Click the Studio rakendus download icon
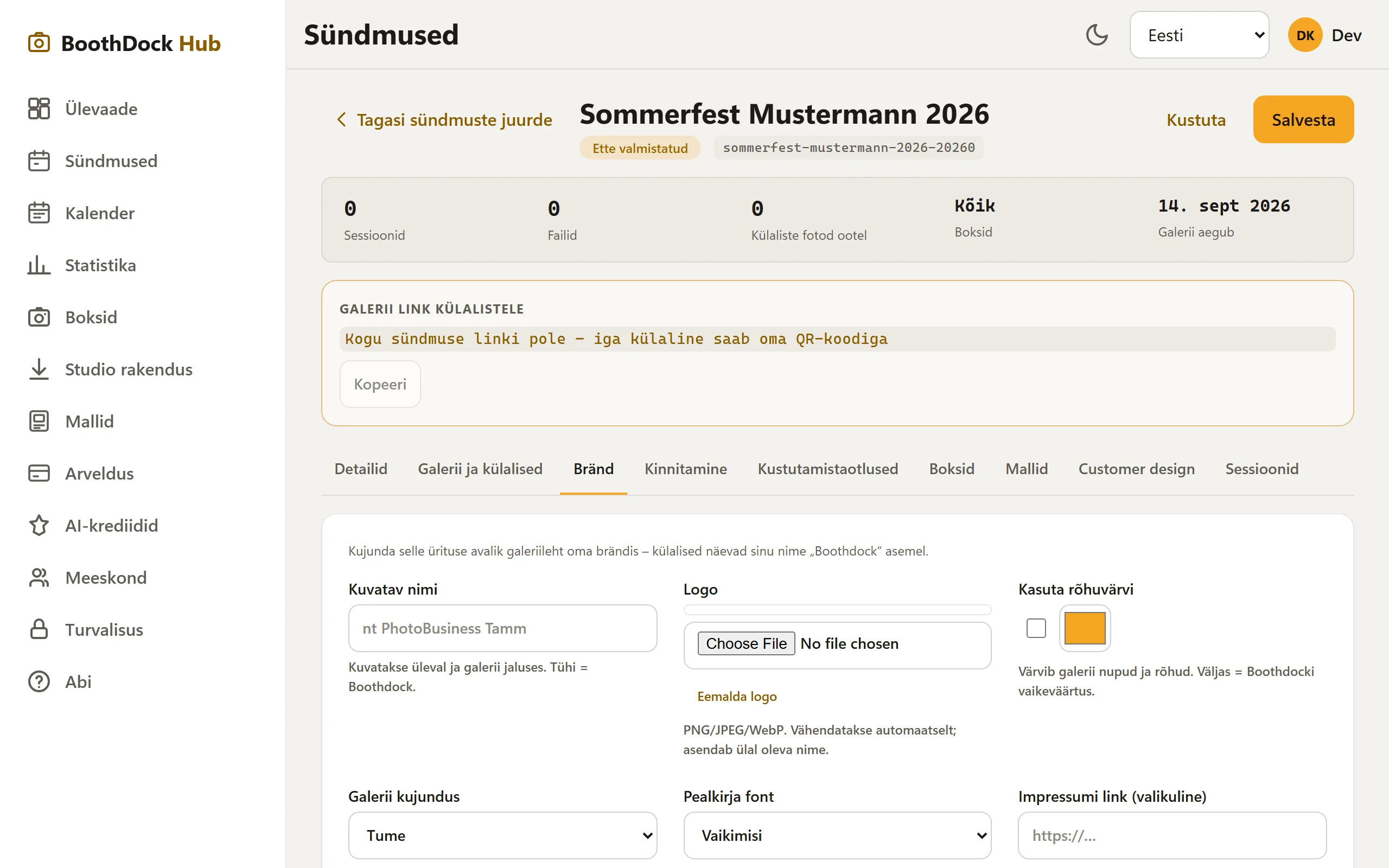This screenshot has height=868, width=1389. (x=39, y=369)
